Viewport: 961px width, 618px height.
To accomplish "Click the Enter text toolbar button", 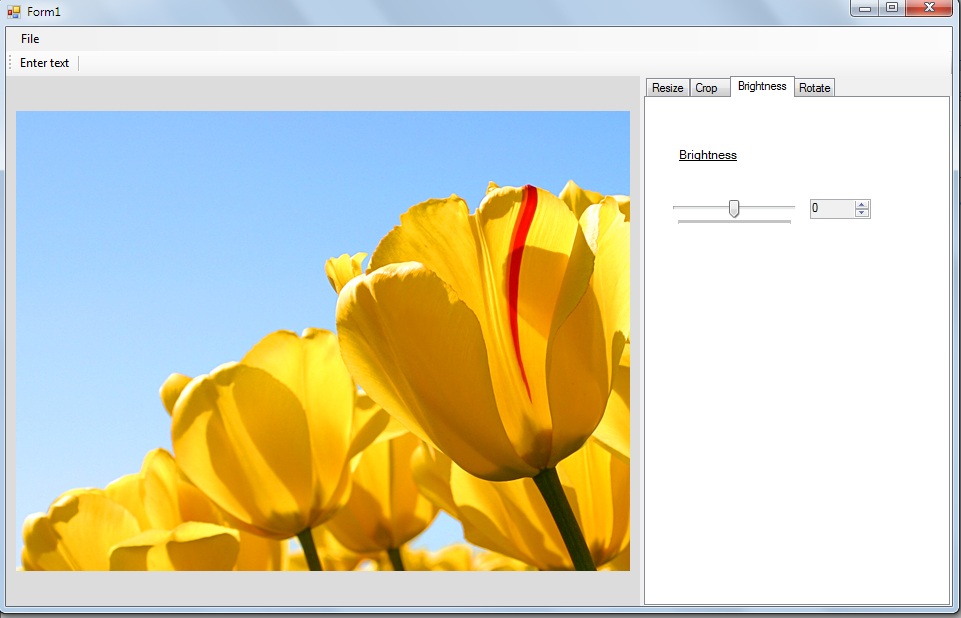I will point(44,63).
